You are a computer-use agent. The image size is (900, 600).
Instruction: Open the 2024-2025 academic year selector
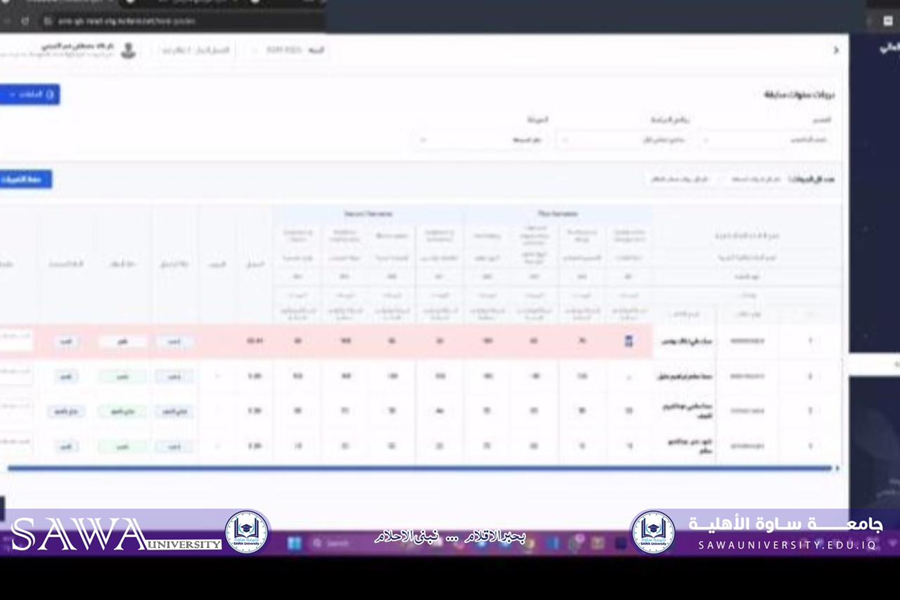(x=289, y=50)
